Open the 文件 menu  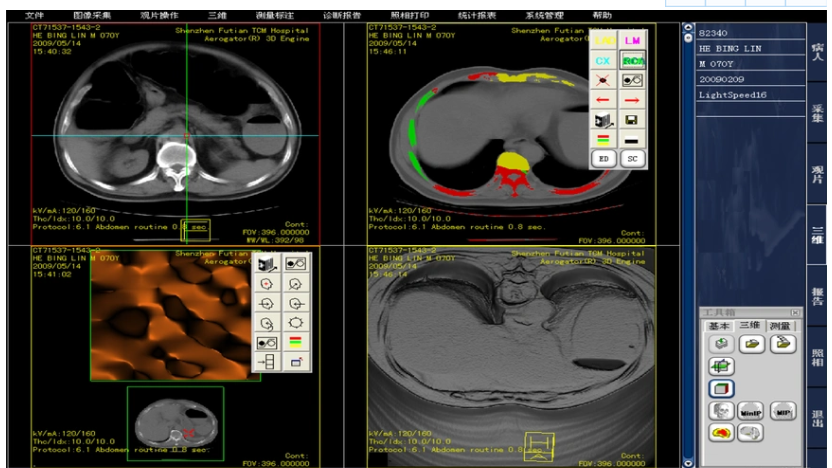34,15
